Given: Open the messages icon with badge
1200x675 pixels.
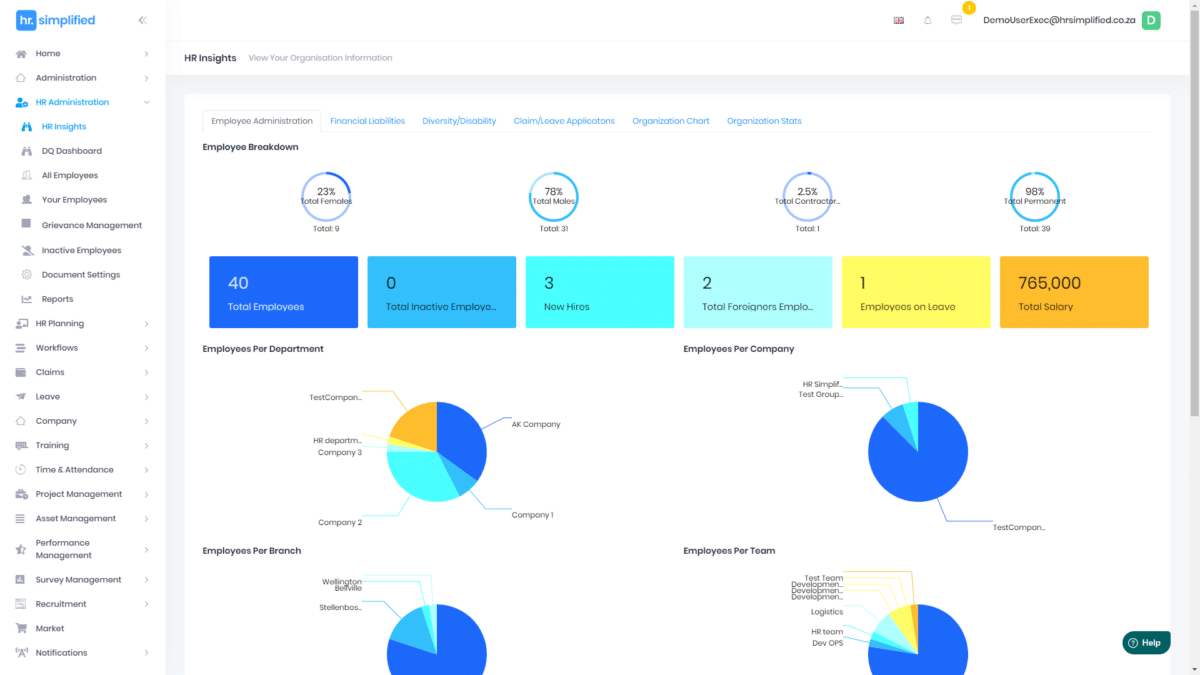Looking at the screenshot, I should pyautogui.click(x=957, y=20).
